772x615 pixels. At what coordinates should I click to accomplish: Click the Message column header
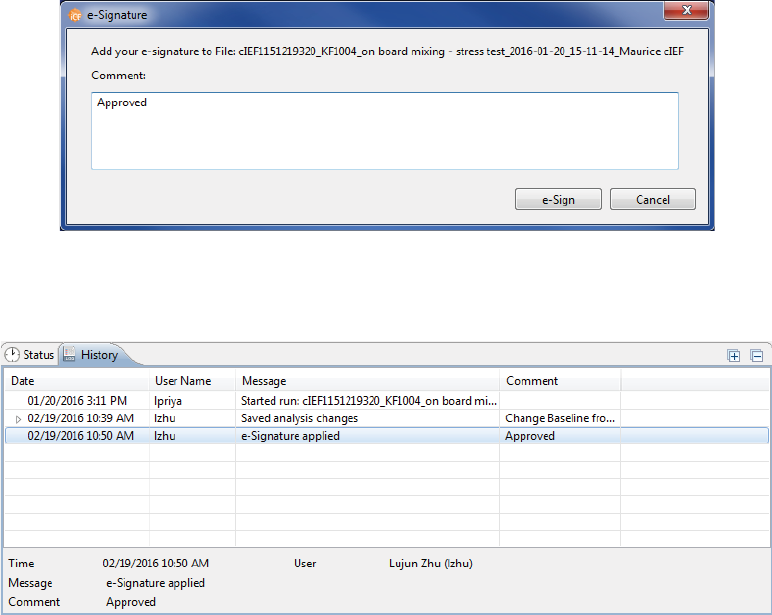pyautogui.click(x=367, y=381)
